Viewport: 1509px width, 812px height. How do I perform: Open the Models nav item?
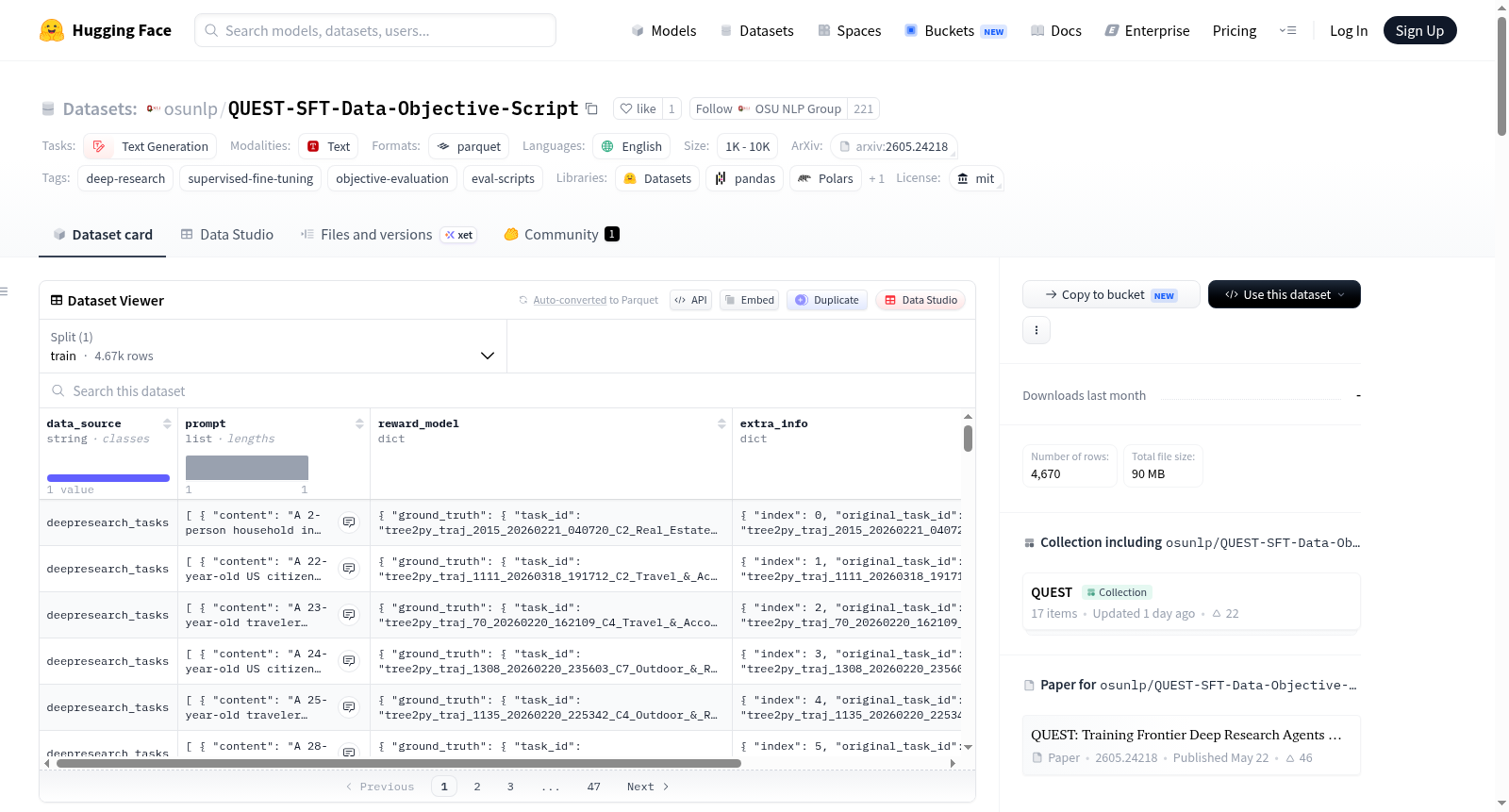click(664, 30)
